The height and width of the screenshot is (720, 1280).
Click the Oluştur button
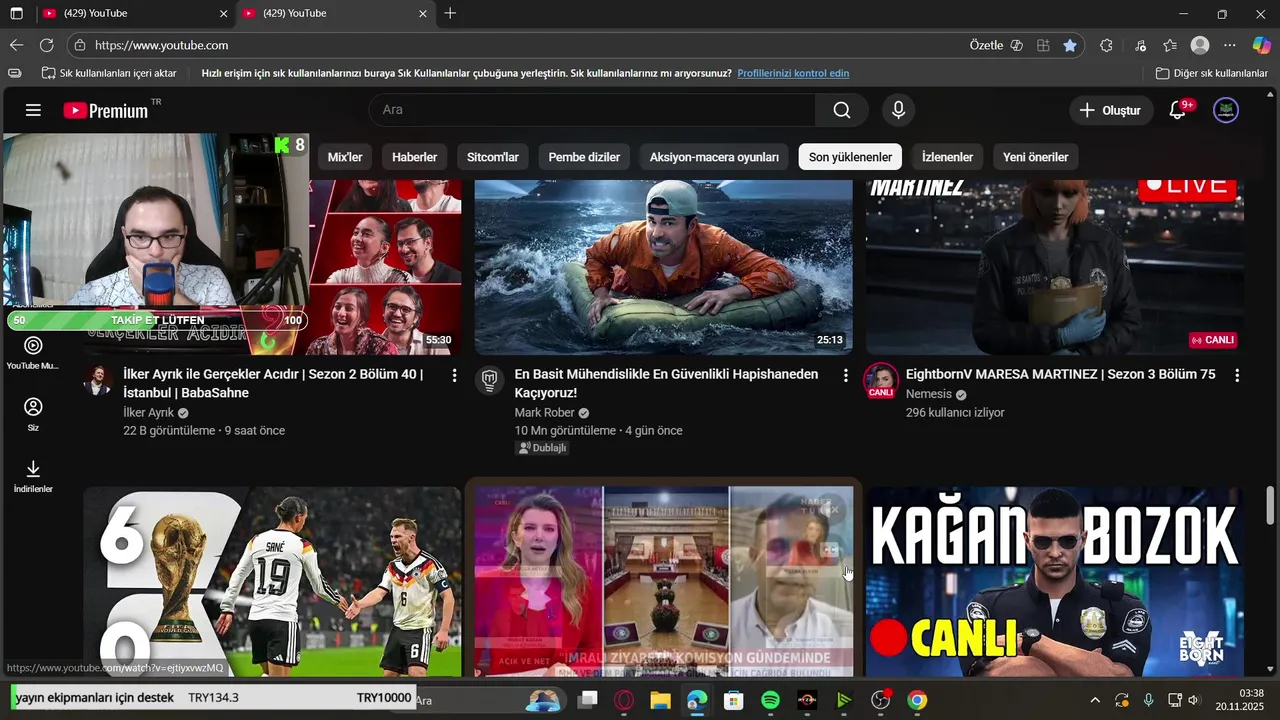pyautogui.click(x=1110, y=110)
